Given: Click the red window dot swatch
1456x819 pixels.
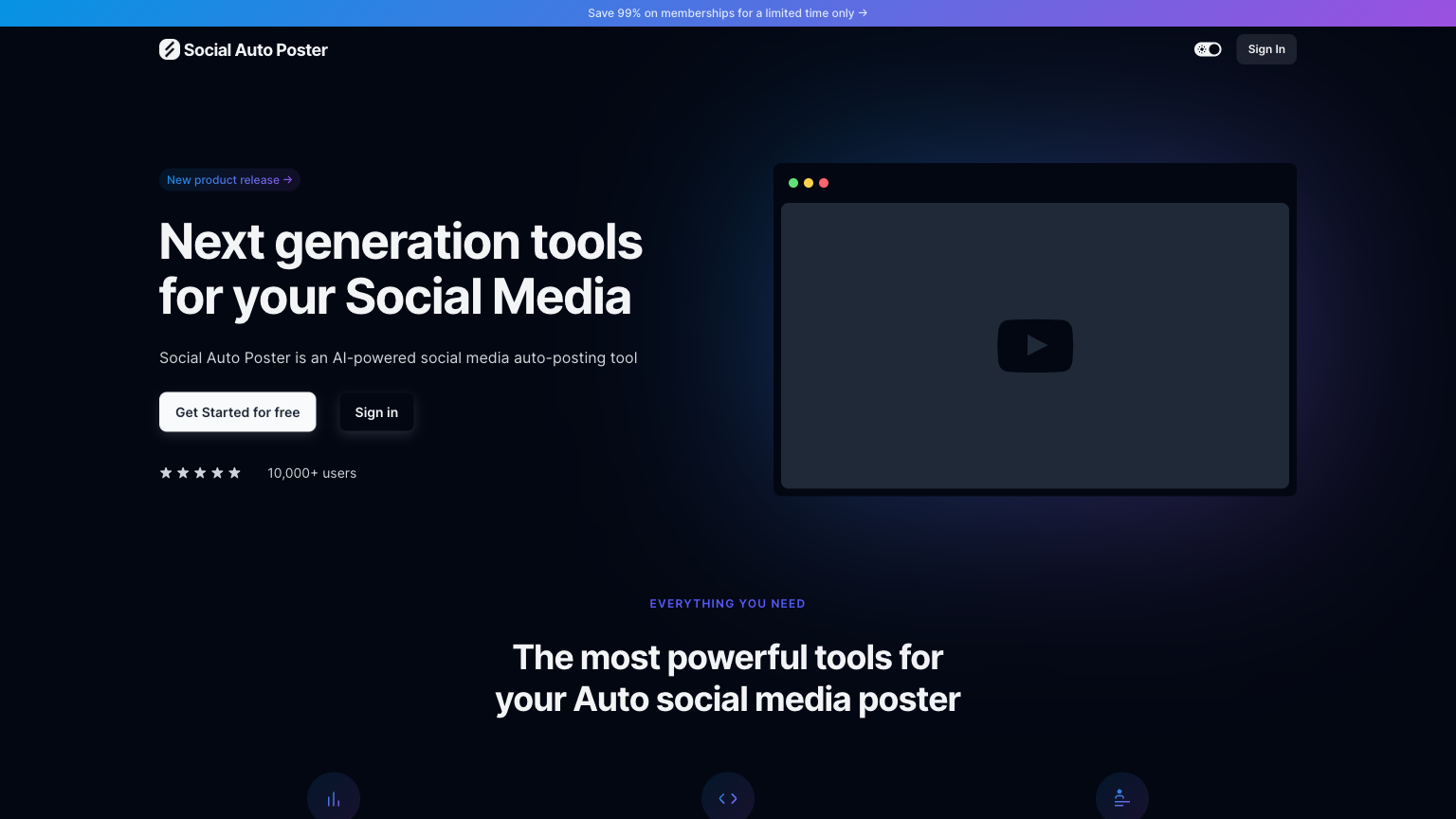Looking at the screenshot, I should [x=824, y=183].
